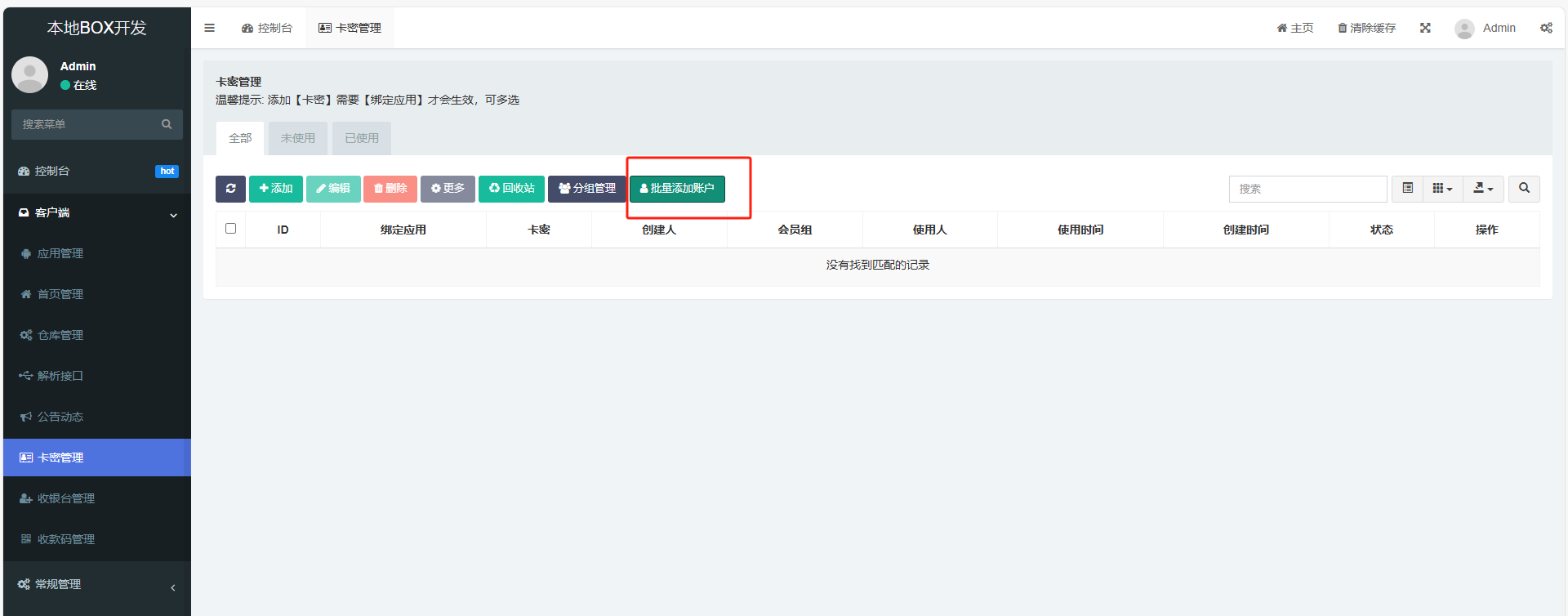The image size is (1568, 616).
Task: Open 应用管理 in the sidebar
Action: coord(60,254)
